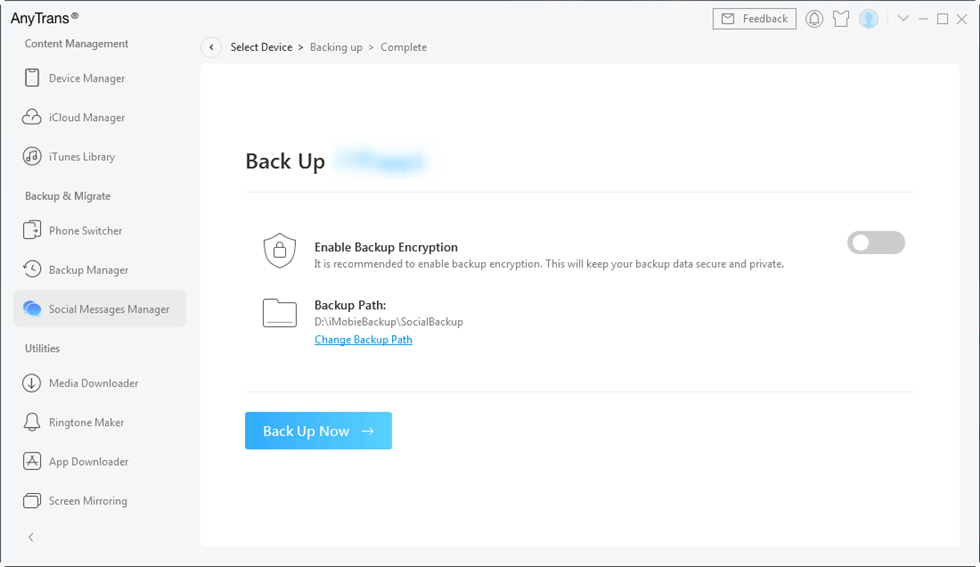This screenshot has width=980, height=567.
Task: Click the Backing up breadcrumb step
Action: click(336, 48)
